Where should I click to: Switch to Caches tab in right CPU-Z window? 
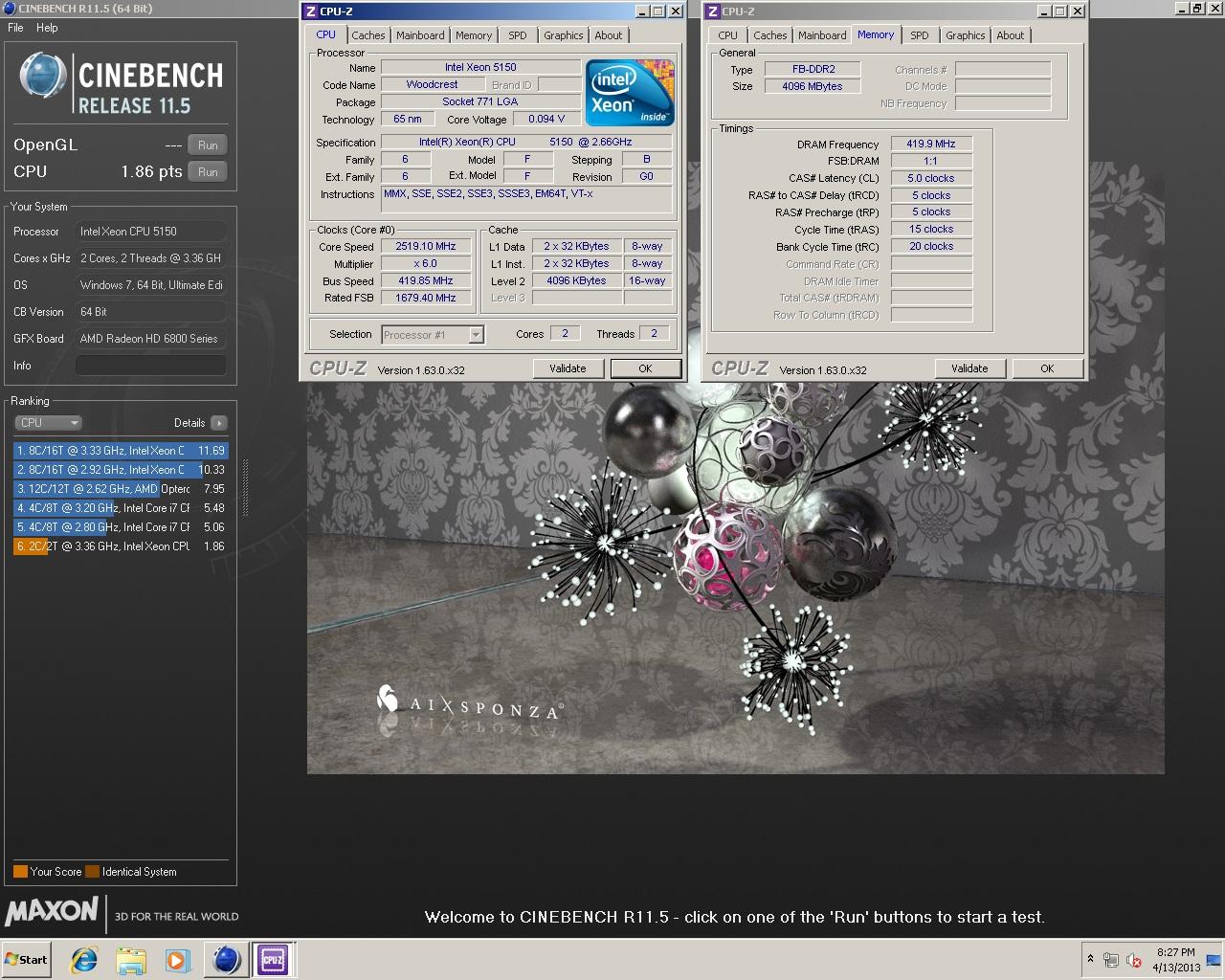(769, 35)
